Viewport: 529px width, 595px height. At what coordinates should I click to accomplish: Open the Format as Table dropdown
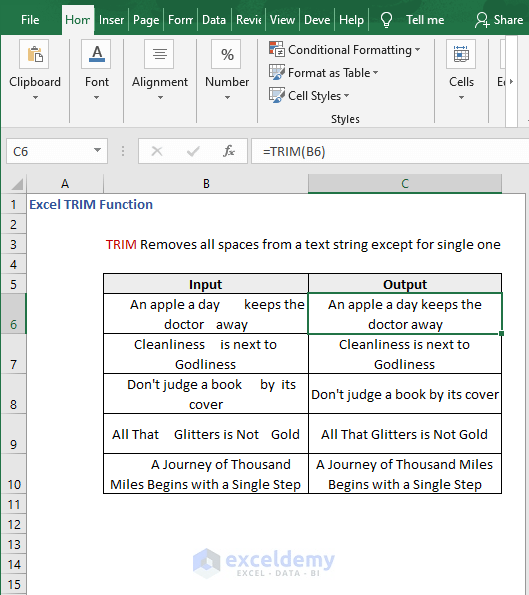[375, 72]
